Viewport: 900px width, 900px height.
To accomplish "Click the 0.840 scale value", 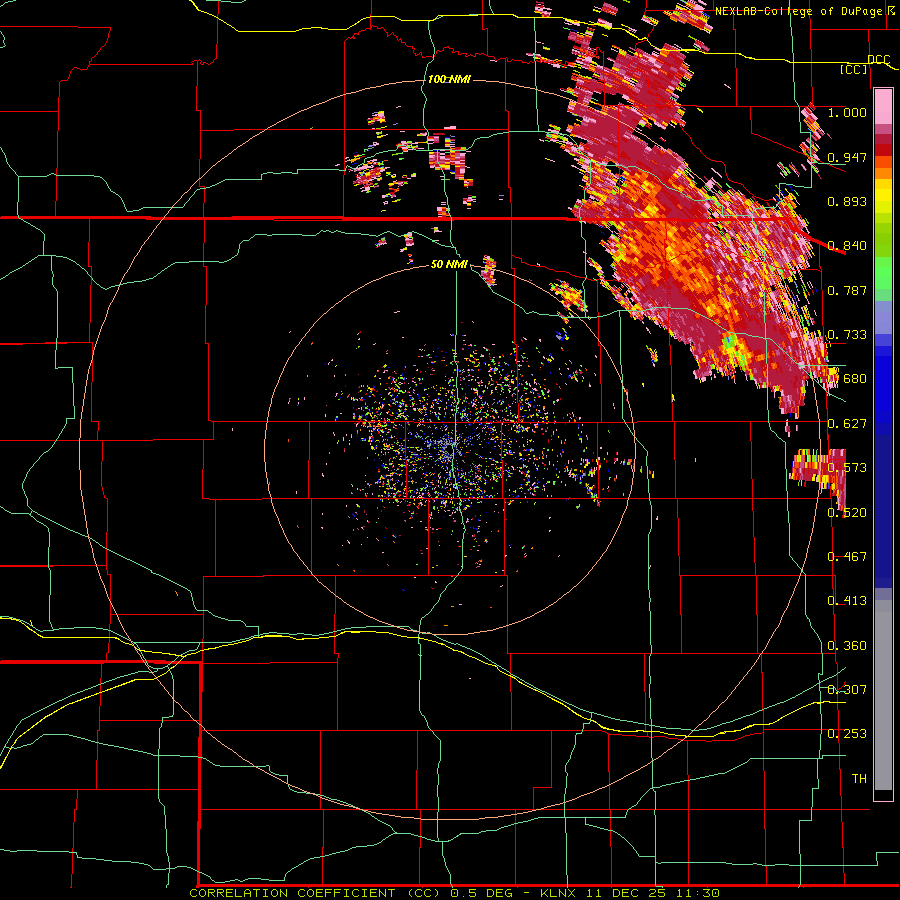I will coord(847,246).
